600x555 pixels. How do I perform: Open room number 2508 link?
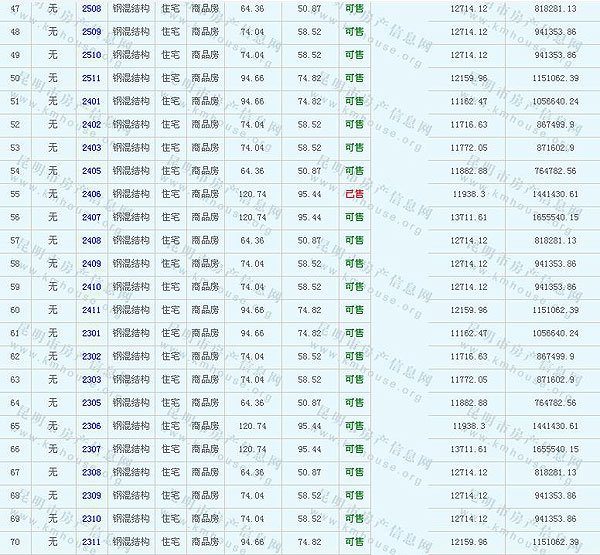click(91, 8)
